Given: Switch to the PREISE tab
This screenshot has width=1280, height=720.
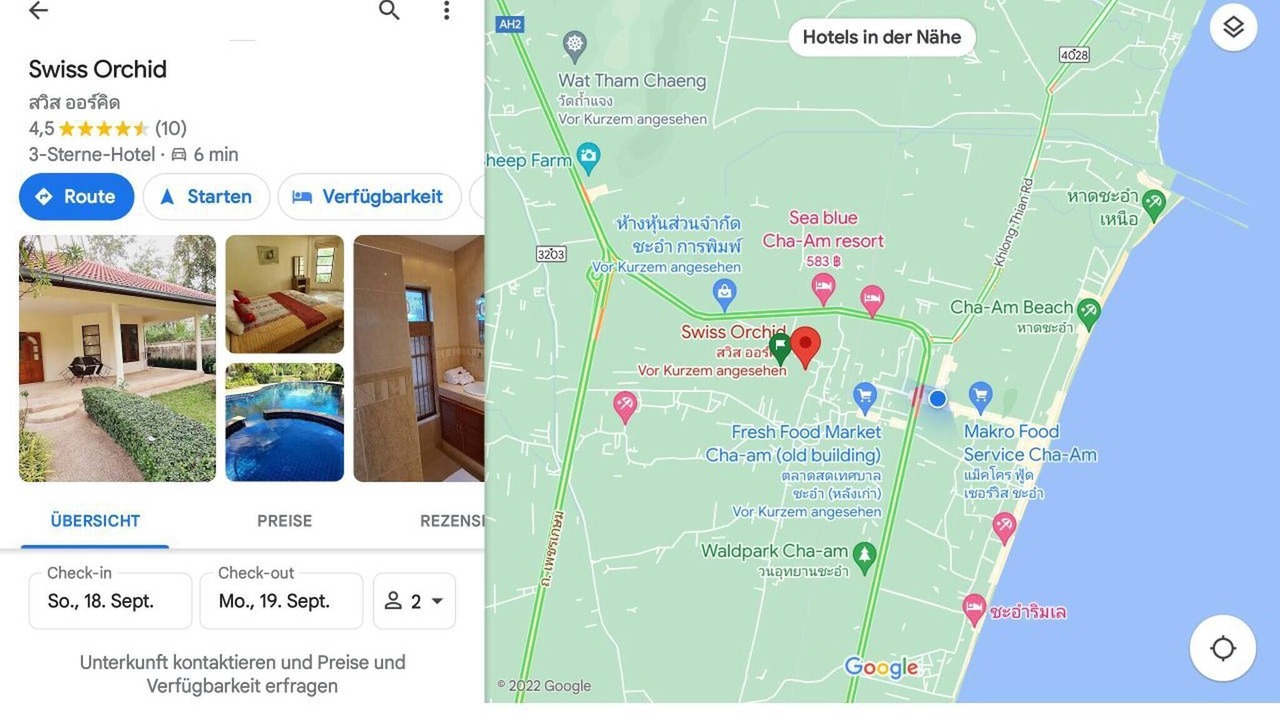Looking at the screenshot, I should 284,521.
